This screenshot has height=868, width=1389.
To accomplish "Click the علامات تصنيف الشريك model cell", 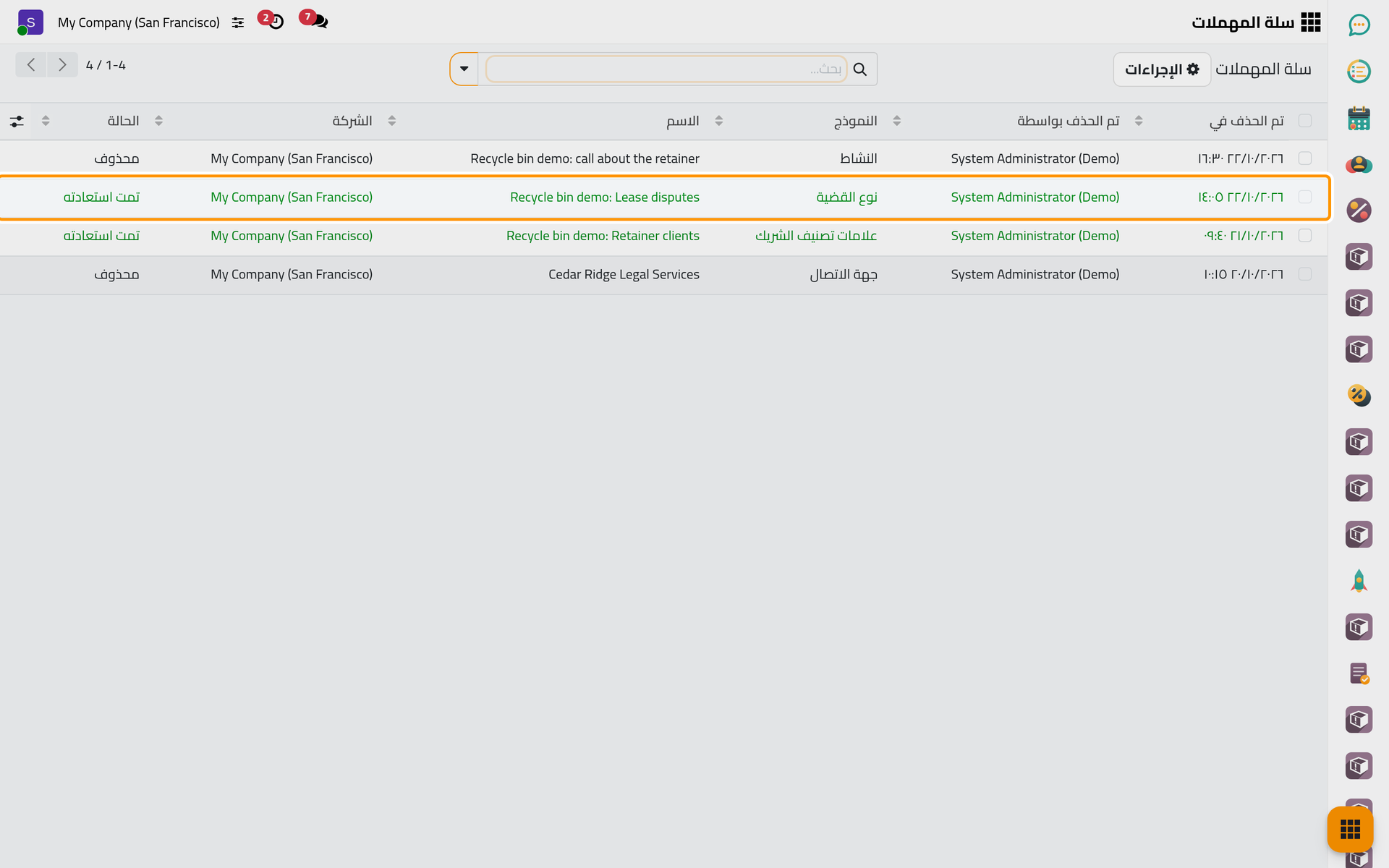I will click(816, 235).
